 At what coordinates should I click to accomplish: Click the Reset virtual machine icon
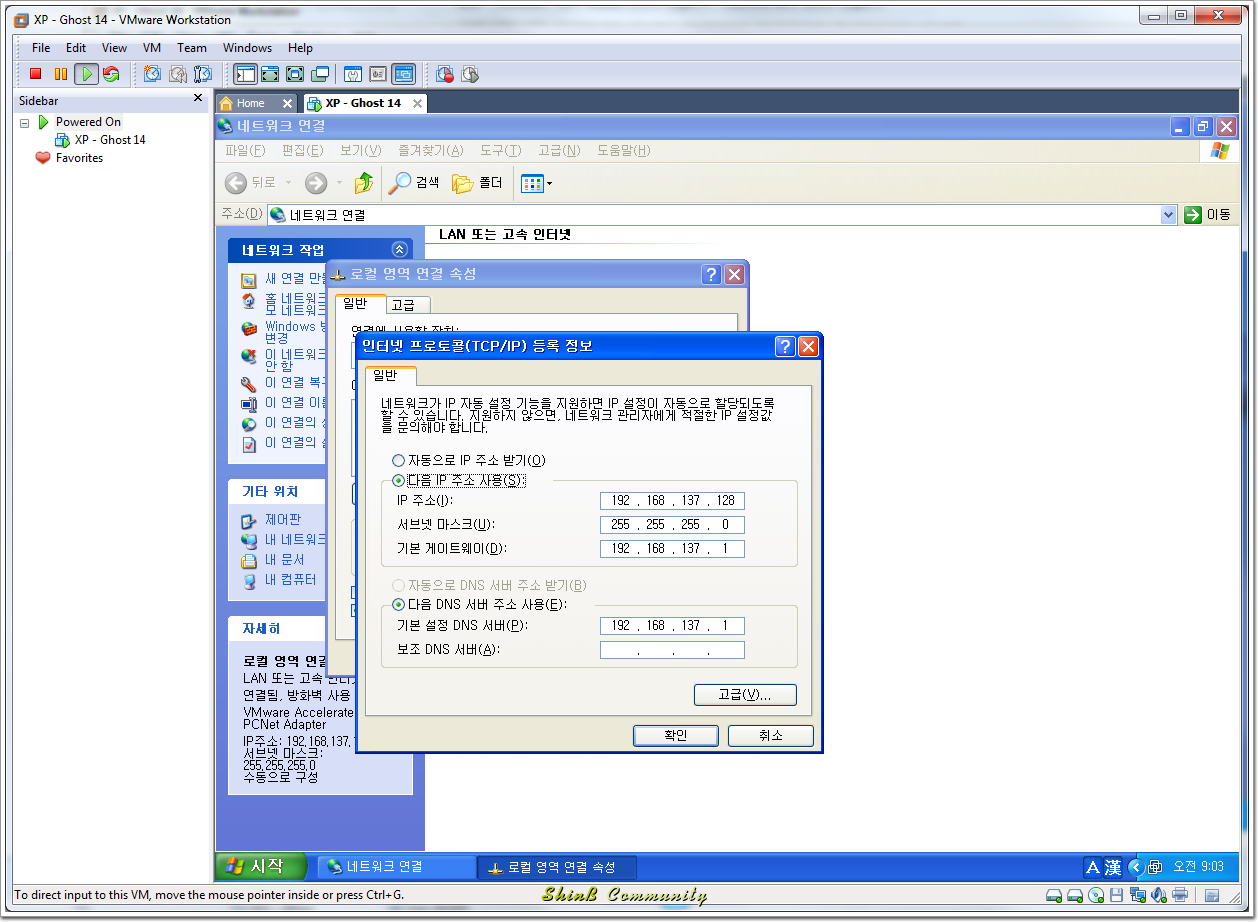(111, 74)
